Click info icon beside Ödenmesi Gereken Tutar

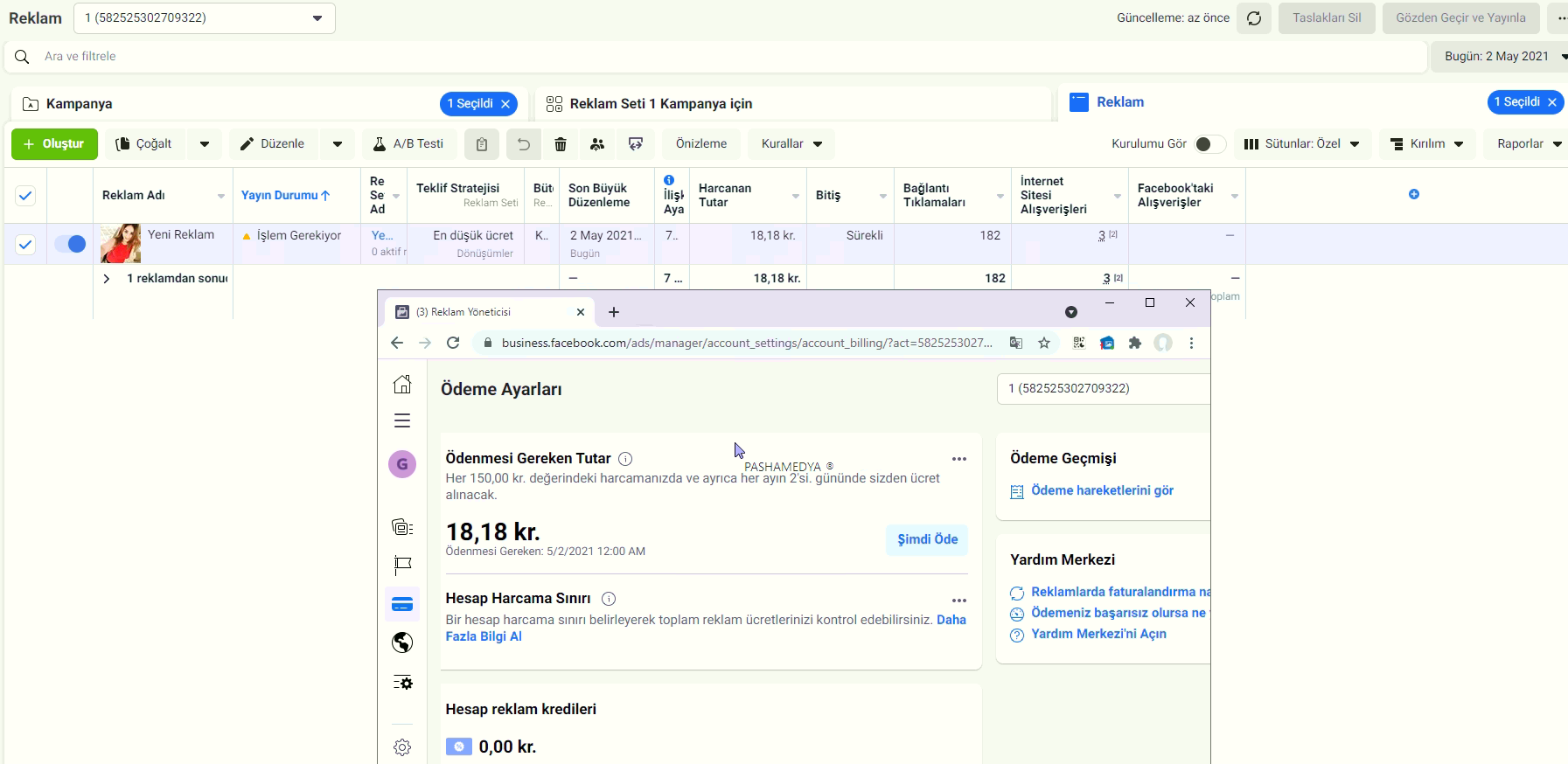click(625, 459)
